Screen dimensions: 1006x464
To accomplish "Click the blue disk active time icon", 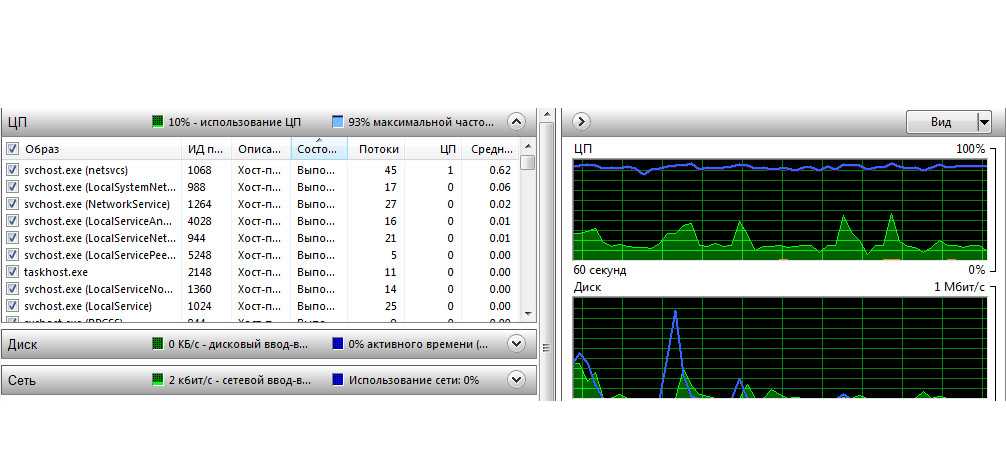I will (338, 344).
